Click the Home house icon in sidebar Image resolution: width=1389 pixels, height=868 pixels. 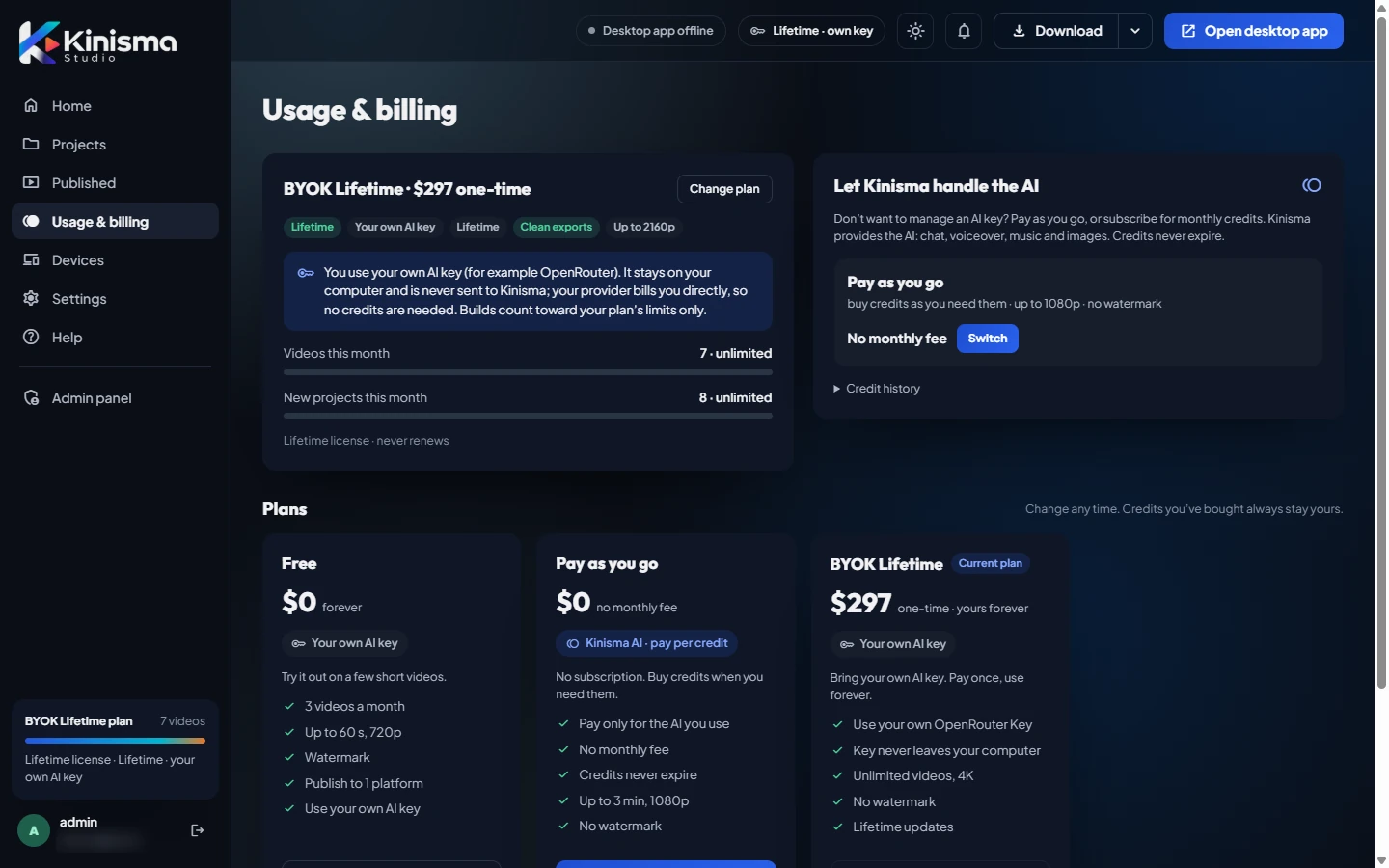point(31,106)
